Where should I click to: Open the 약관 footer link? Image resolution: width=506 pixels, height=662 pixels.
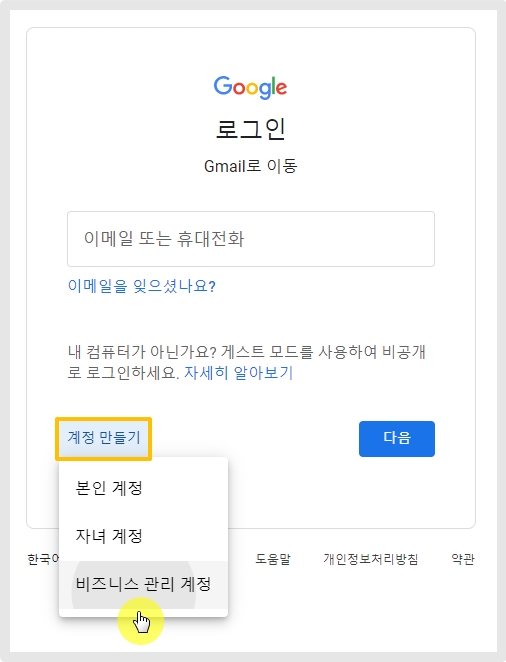(463, 559)
